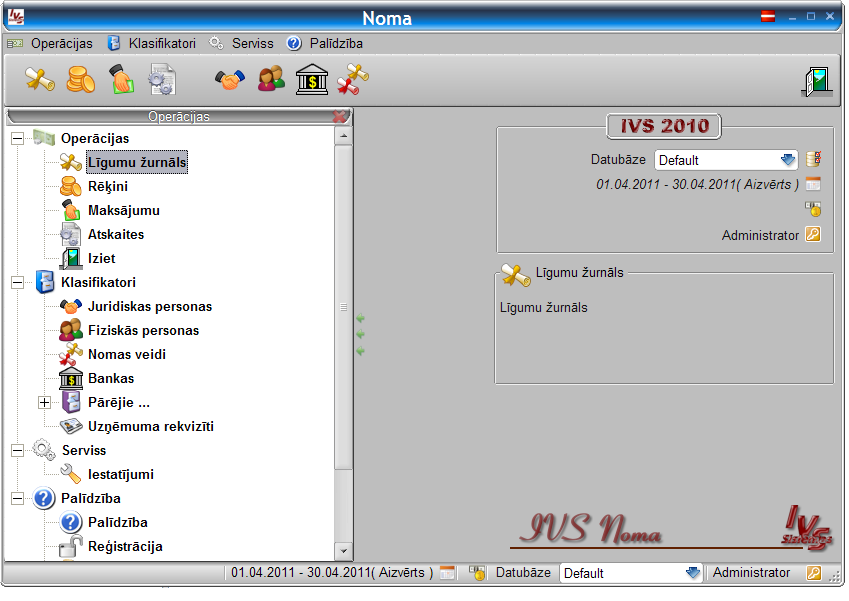Click the calendar icon in status bar
The width and height of the screenshot is (849, 601).
(447, 573)
